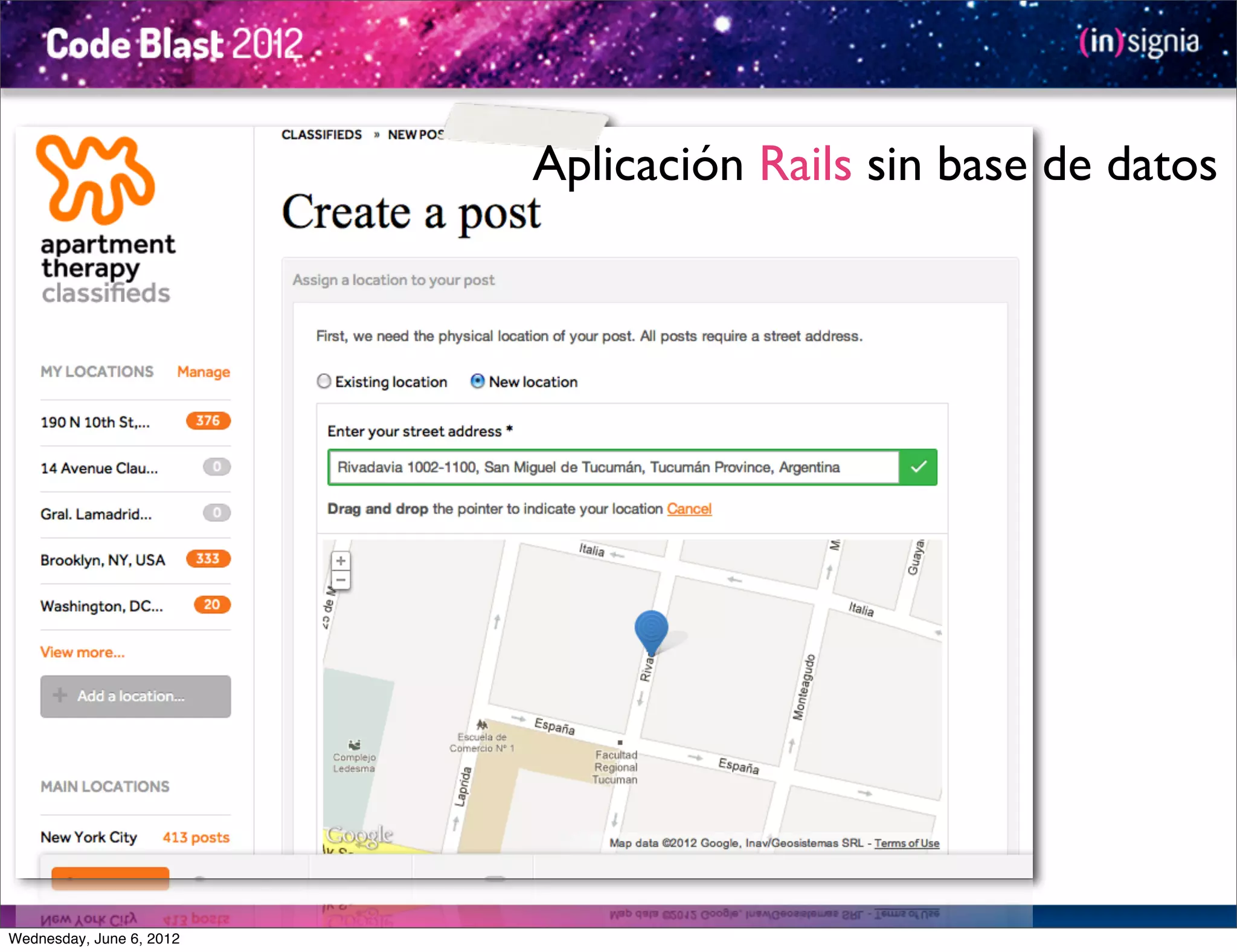Click Complejo Ledesma marker on map

pos(354,757)
